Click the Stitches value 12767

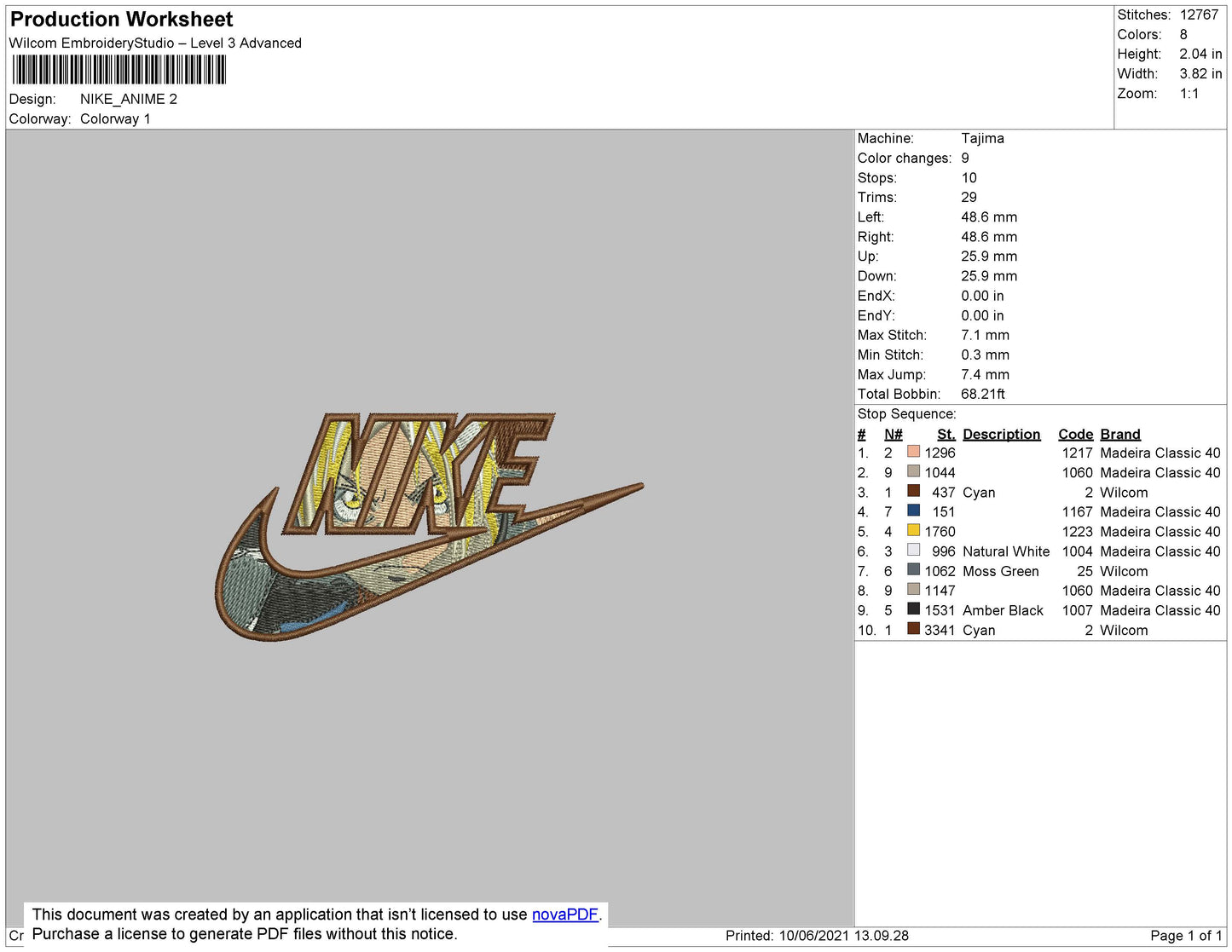point(1199,14)
